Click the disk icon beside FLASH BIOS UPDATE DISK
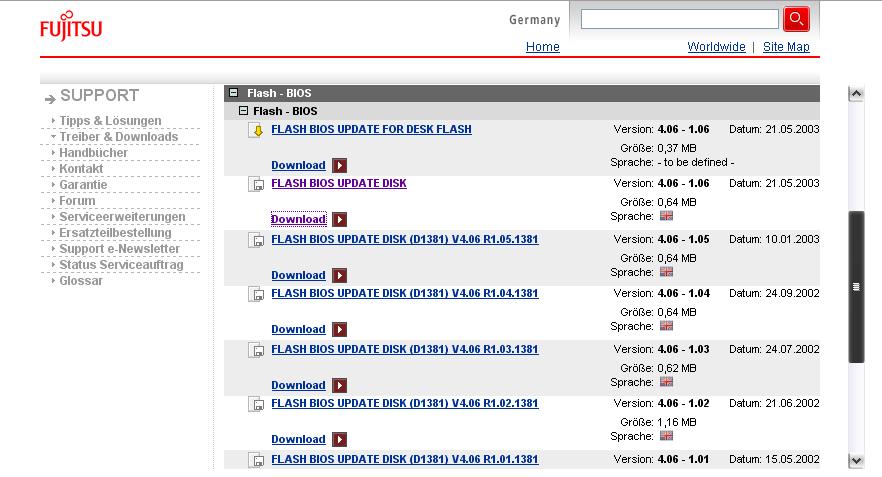 pos(256,184)
